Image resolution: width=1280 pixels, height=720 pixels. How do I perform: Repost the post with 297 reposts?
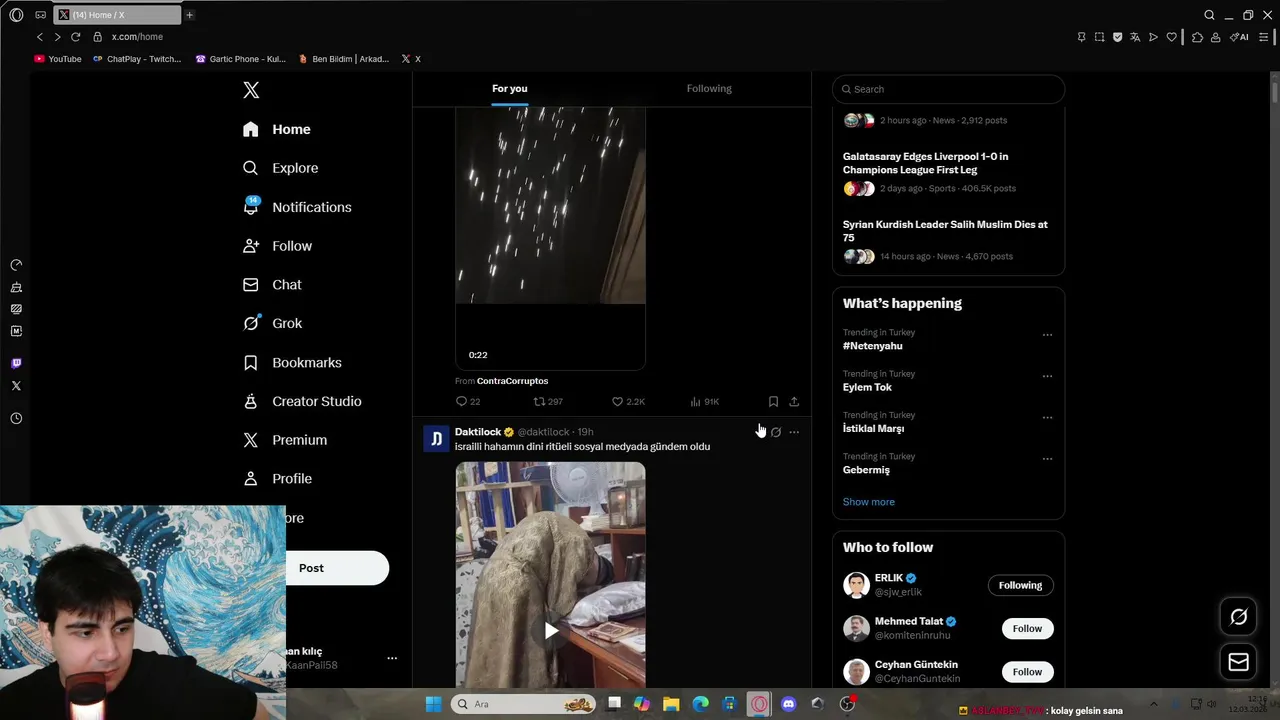pos(548,401)
